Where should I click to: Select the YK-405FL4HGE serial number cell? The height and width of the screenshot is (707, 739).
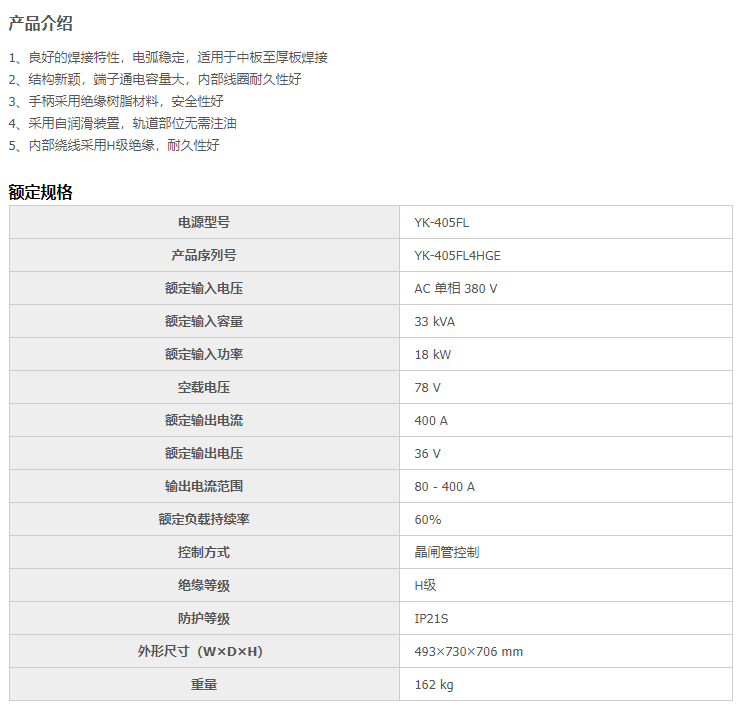click(457, 255)
